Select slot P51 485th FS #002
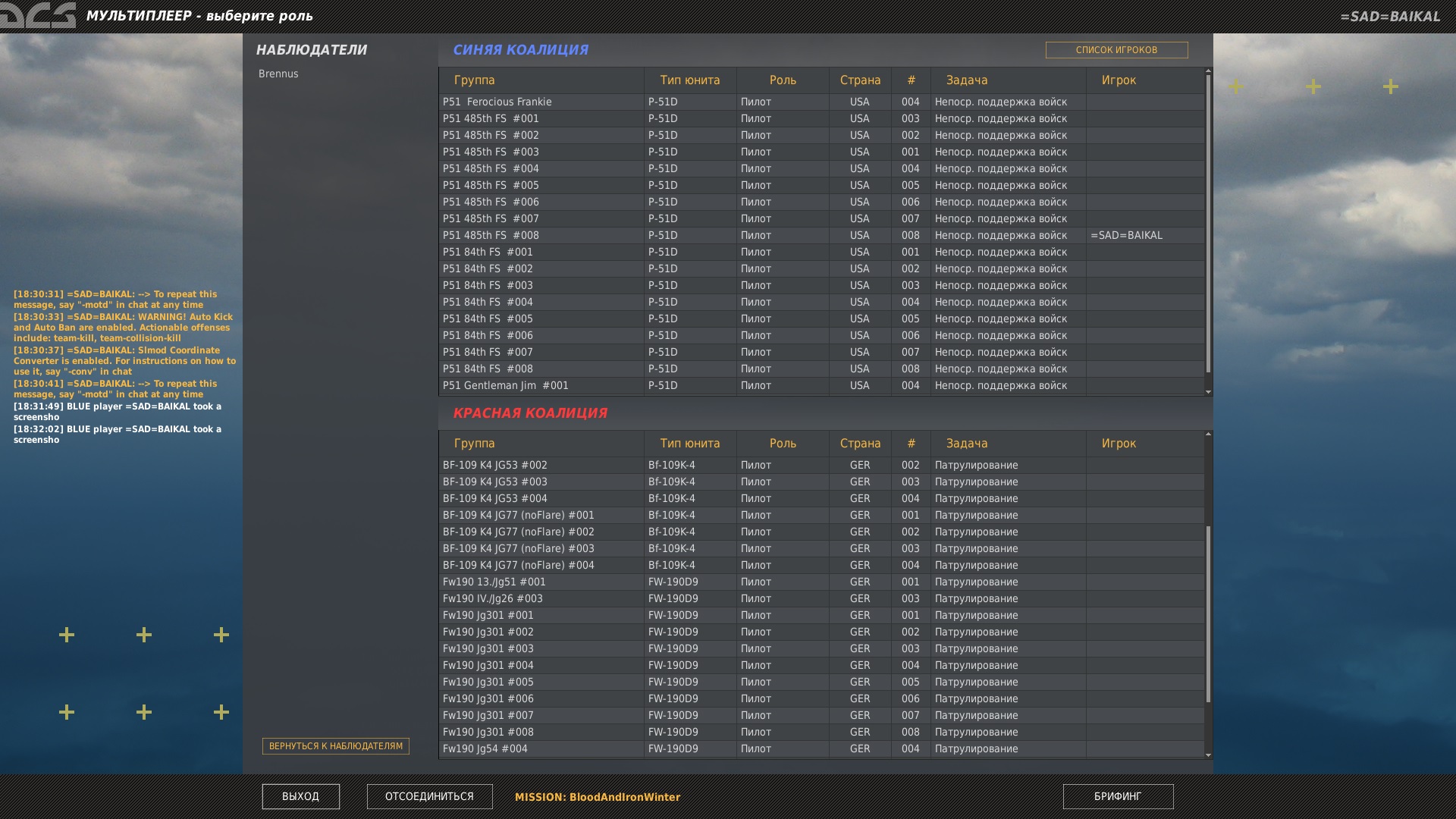This screenshot has height=819, width=1456. (821, 135)
